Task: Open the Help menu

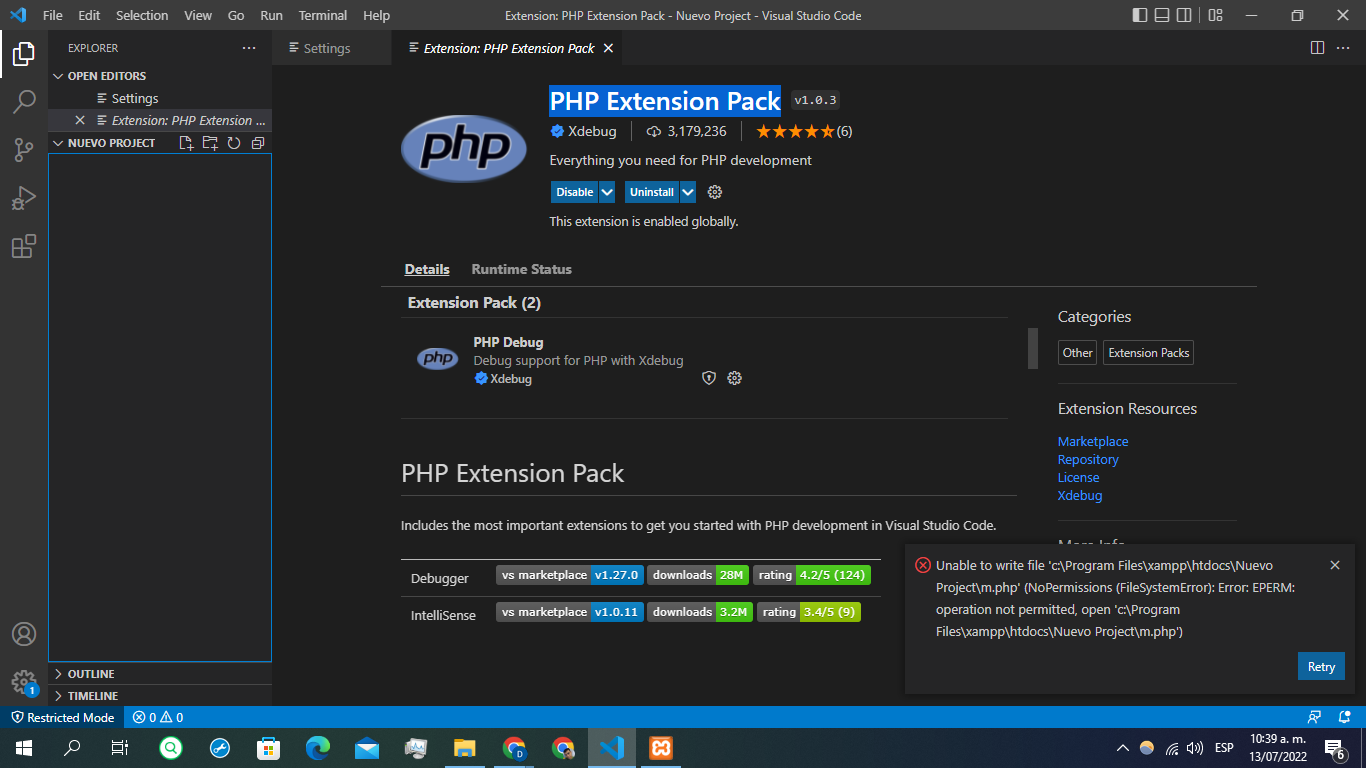Action: pyautogui.click(x=377, y=15)
